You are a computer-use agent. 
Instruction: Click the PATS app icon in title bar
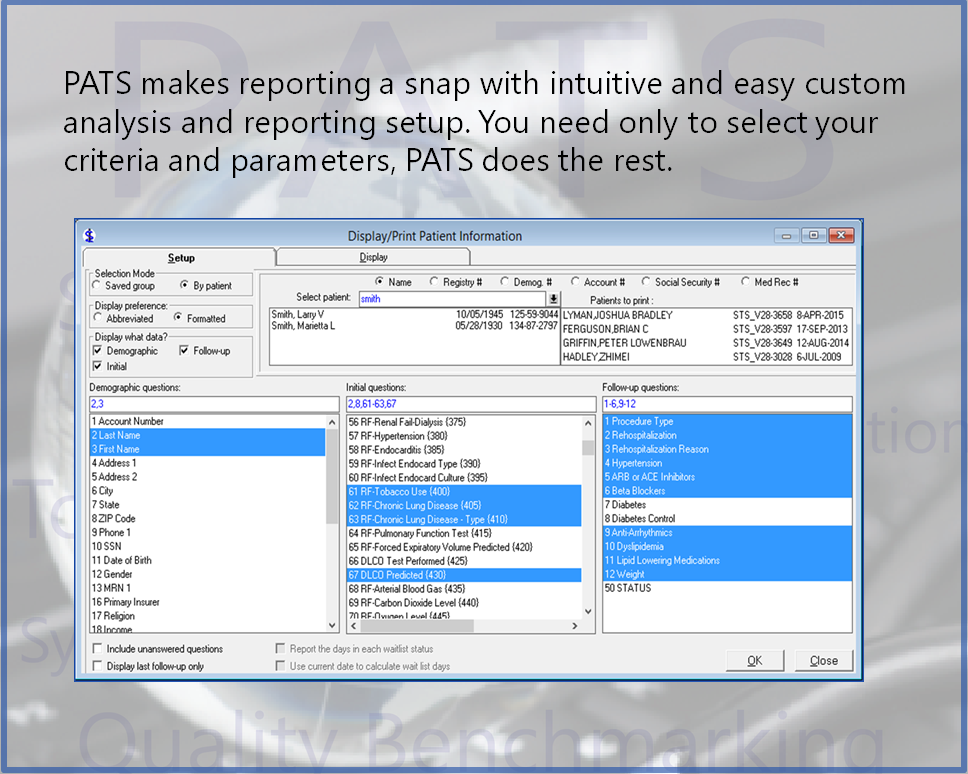click(x=90, y=235)
